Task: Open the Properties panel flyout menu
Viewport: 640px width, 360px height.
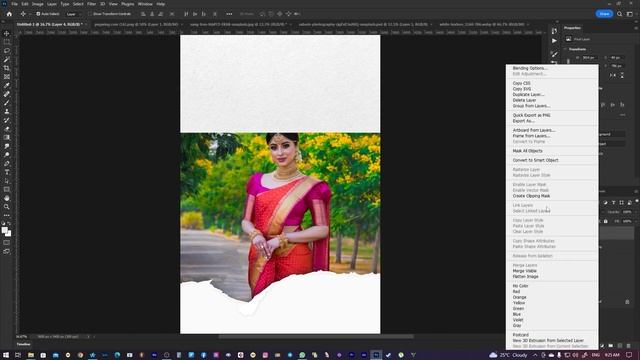Action: coord(636,28)
